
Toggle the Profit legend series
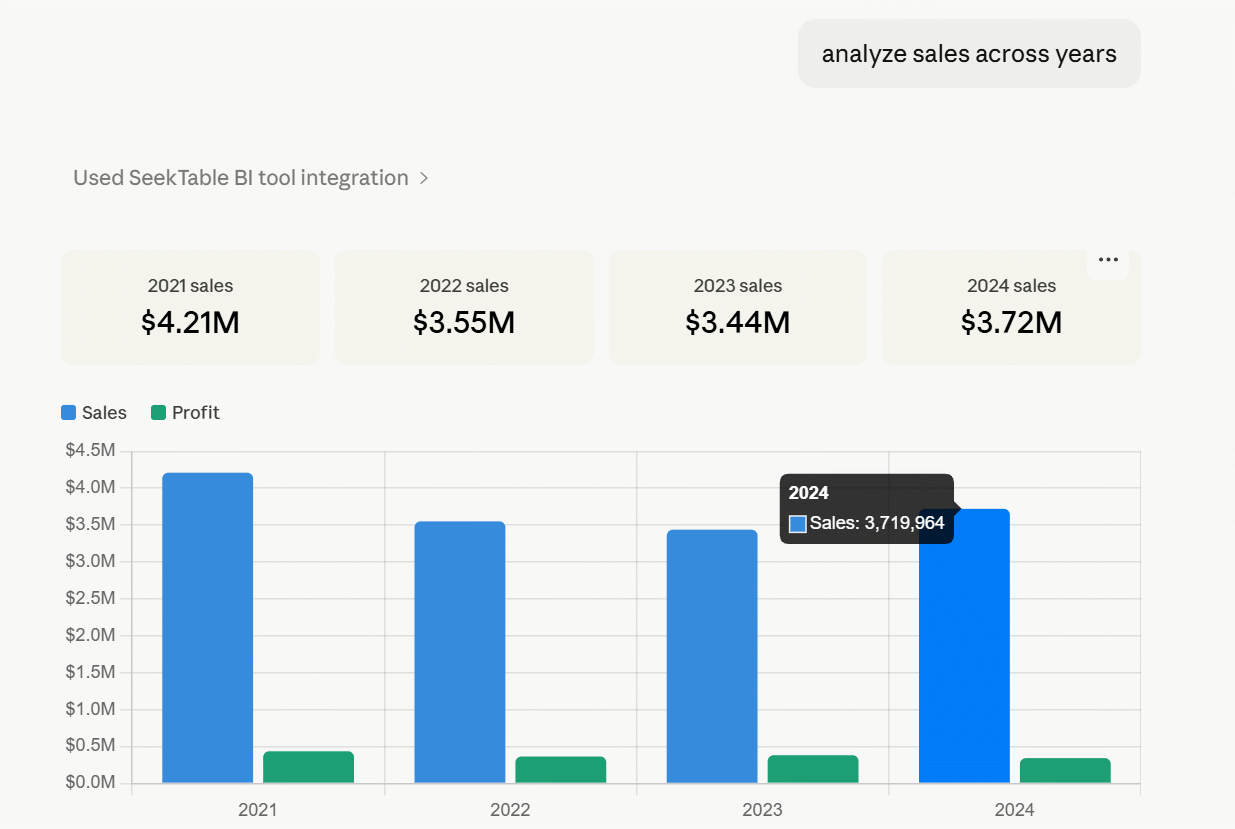(x=185, y=413)
